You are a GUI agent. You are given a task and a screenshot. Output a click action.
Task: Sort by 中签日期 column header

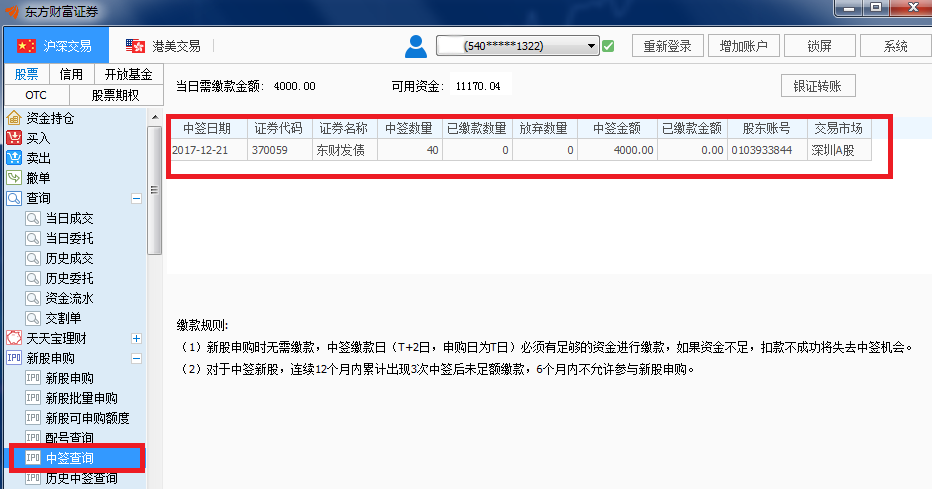pos(207,128)
